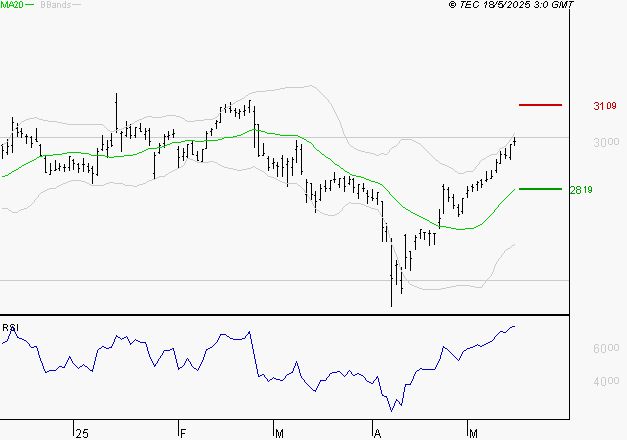Screen dimensions: 627x440
Task: Click the red resistance level line
Action: [x=540, y=105]
